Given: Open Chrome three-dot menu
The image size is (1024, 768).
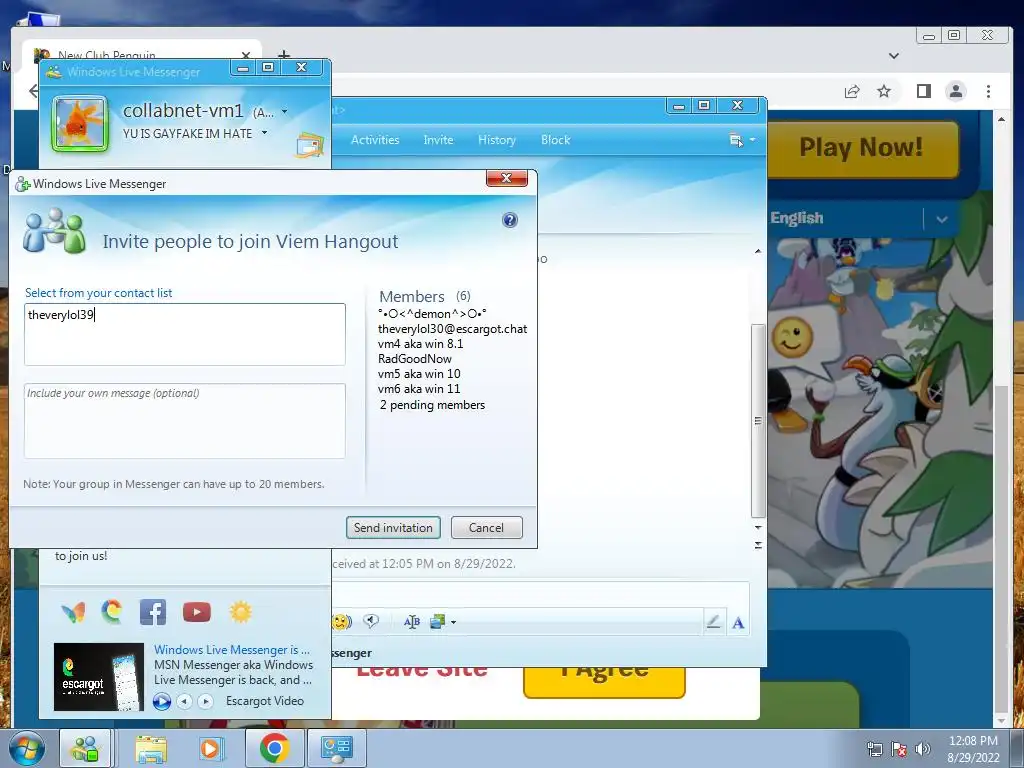Looking at the screenshot, I should [x=989, y=91].
